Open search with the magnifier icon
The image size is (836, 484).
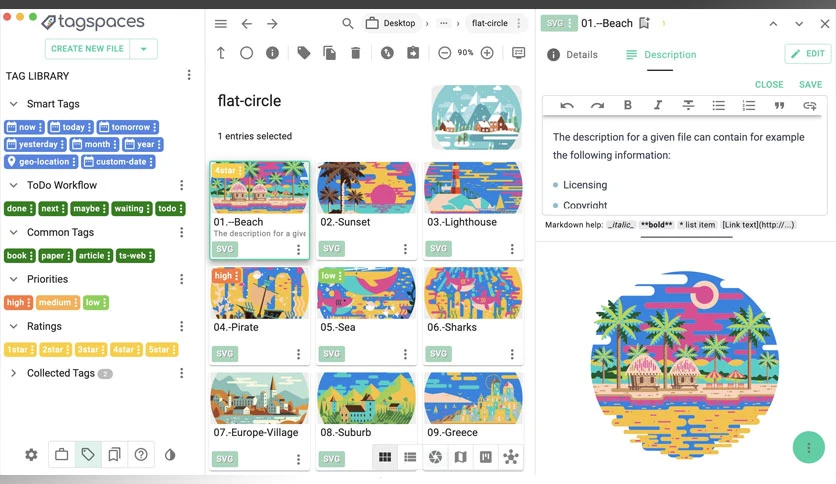(348, 23)
